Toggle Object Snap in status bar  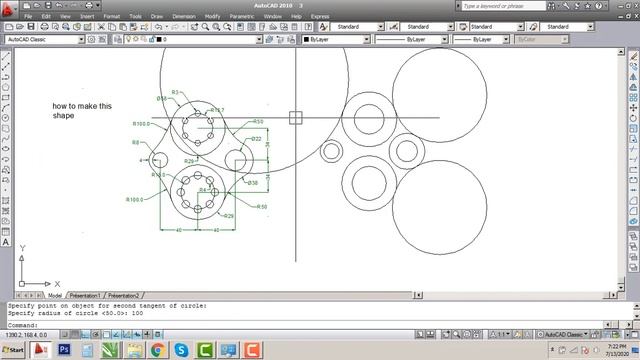[x=106, y=335]
